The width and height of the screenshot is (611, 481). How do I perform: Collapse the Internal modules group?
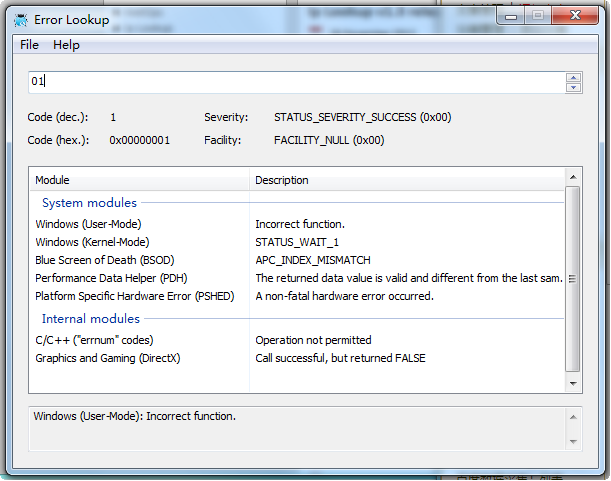tap(90, 319)
